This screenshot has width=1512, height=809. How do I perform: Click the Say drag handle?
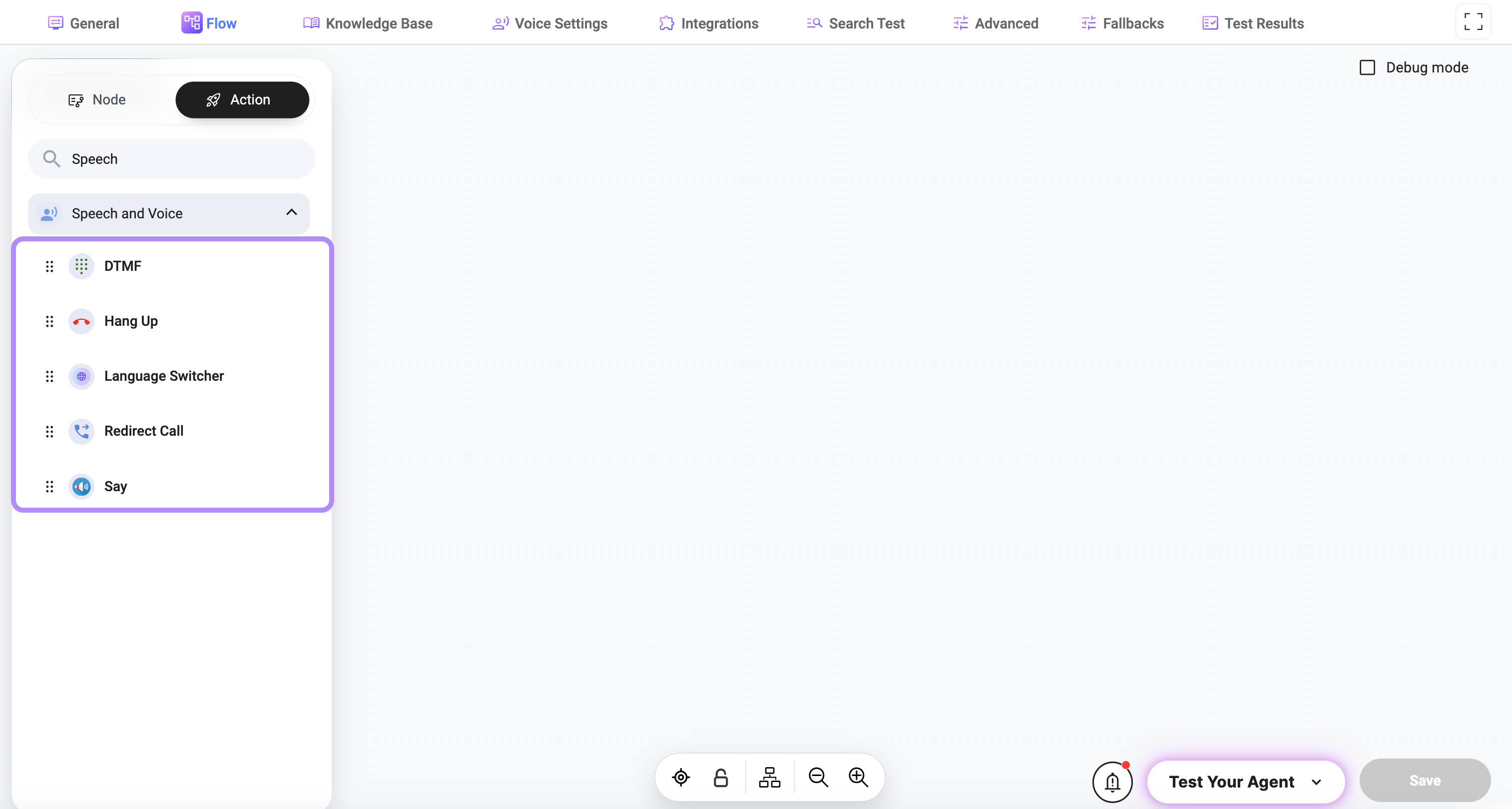50,487
